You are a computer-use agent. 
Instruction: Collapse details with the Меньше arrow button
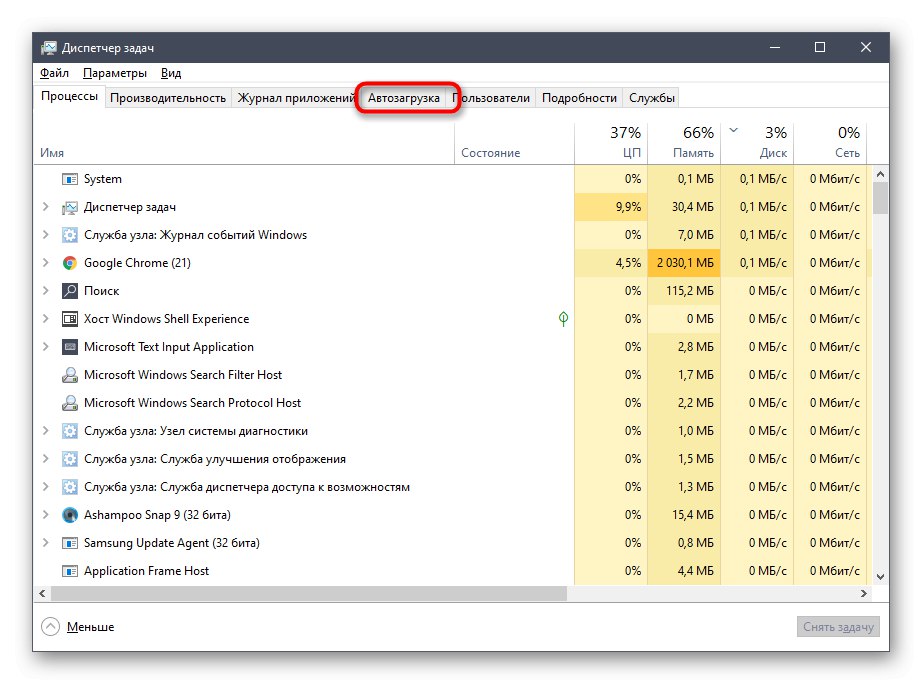click(x=51, y=627)
